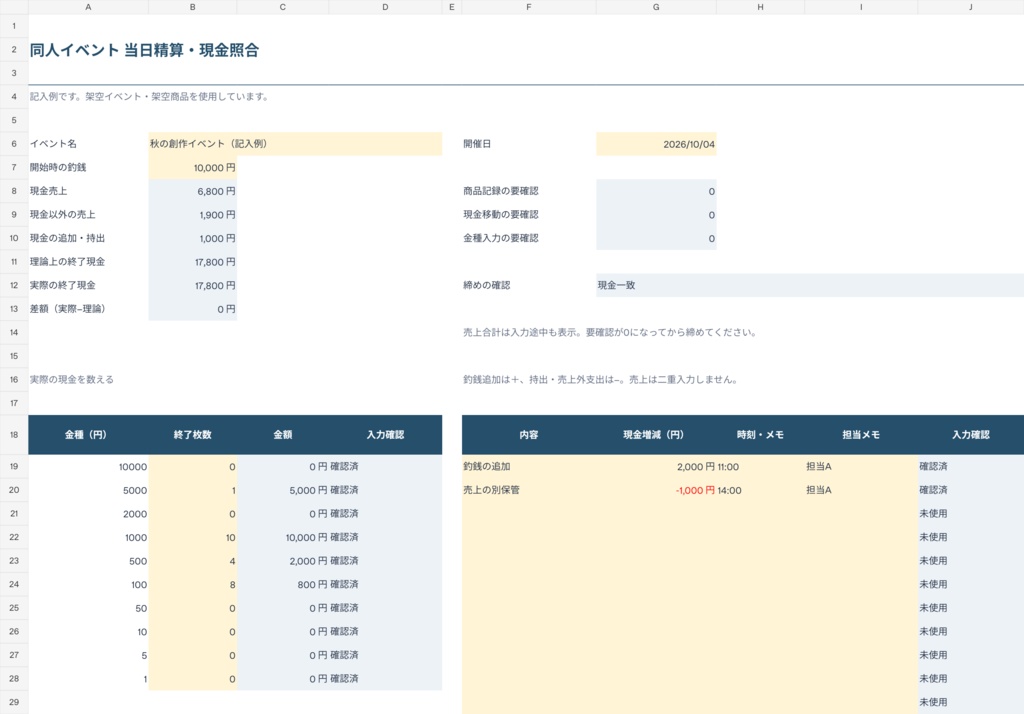Click cell 釣銭の追加

click(x=529, y=466)
